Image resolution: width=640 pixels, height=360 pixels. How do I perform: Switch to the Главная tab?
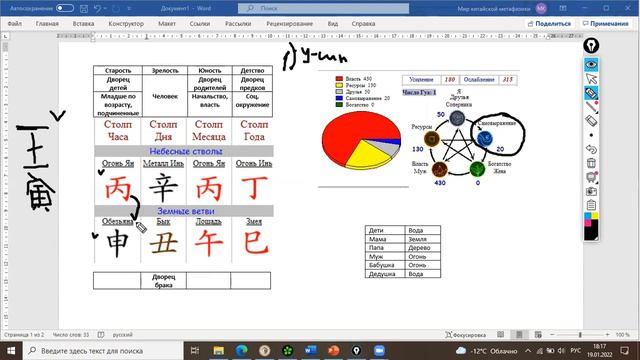[47, 24]
